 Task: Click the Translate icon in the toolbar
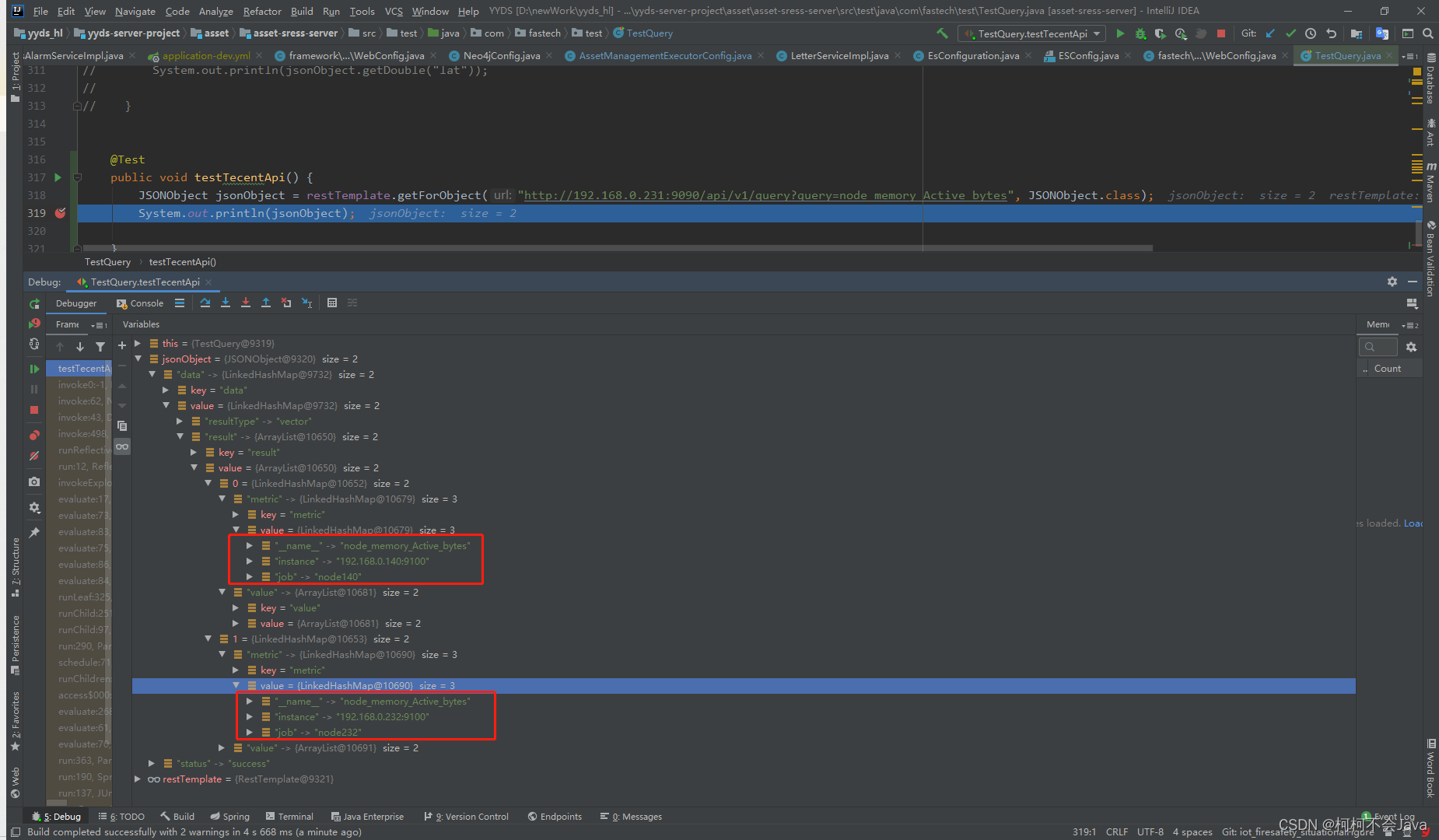coord(1382,33)
